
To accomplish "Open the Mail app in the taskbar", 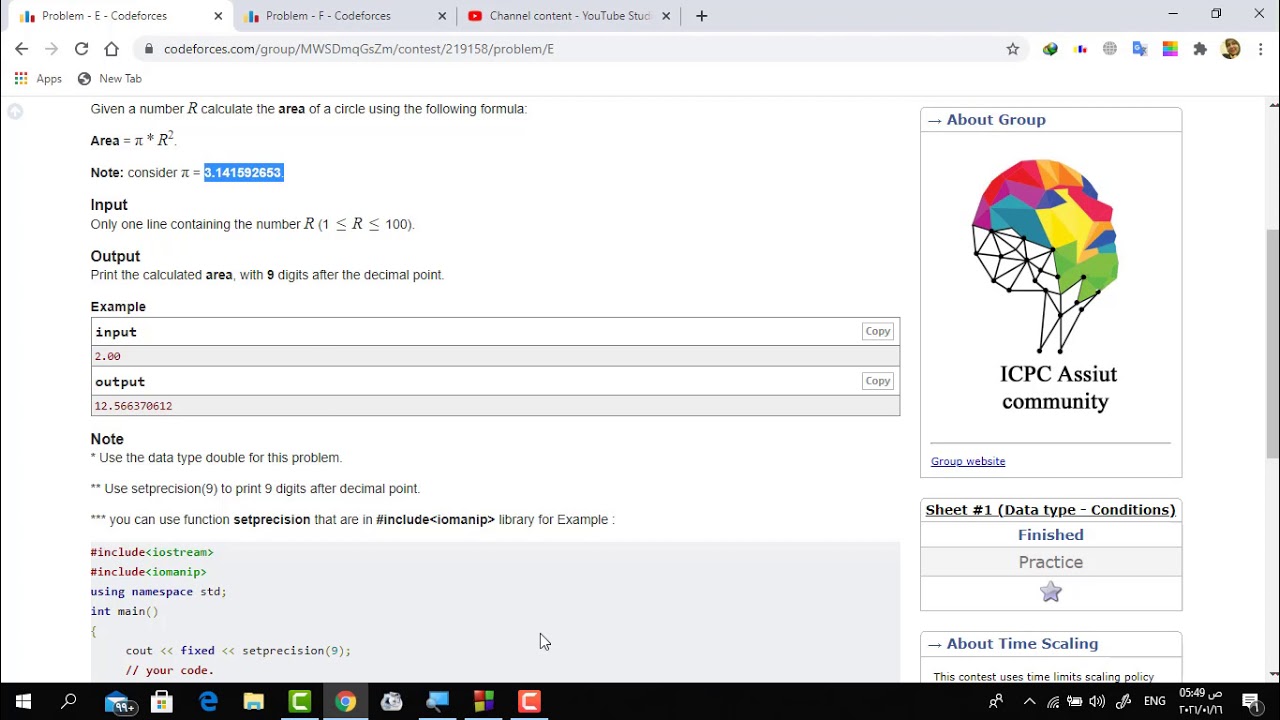I will click(x=119, y=702).
